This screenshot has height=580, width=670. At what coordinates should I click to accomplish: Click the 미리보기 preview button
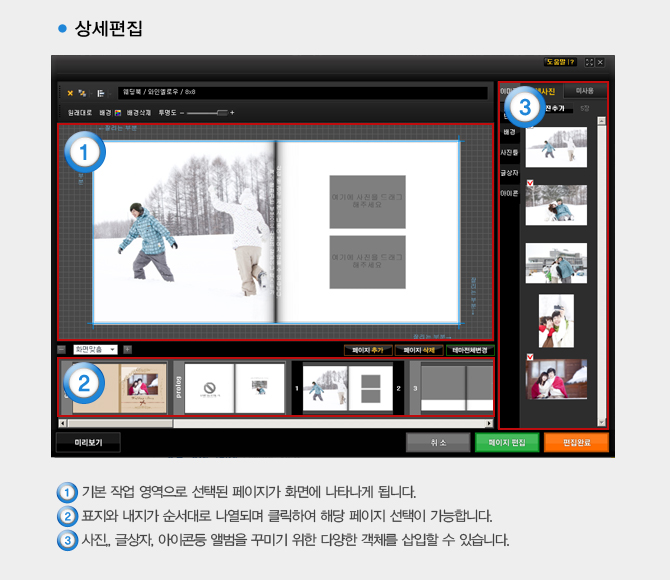coord(87,441)
